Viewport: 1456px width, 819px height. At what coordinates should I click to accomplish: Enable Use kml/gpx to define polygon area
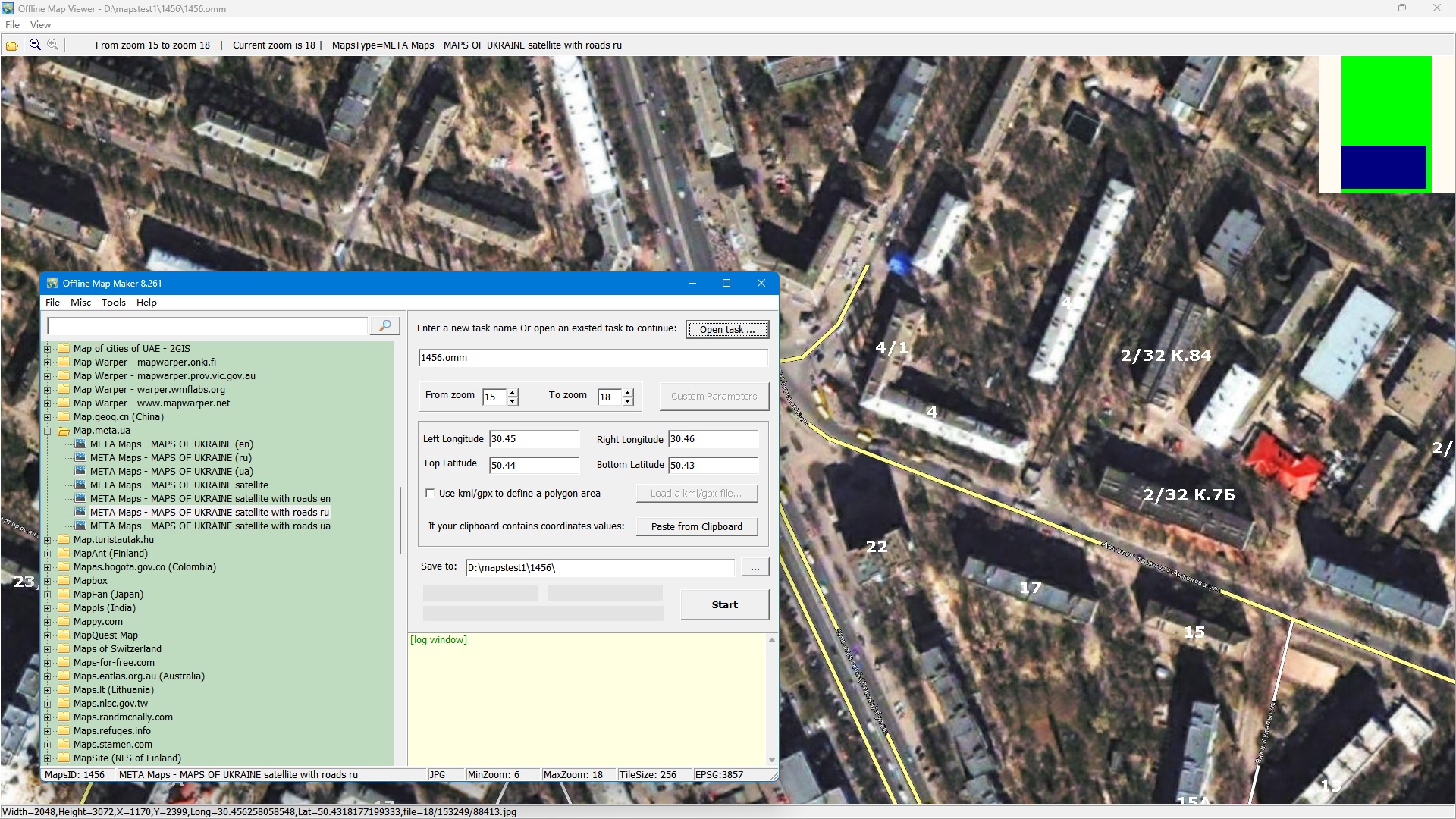(x=430, y=494)
